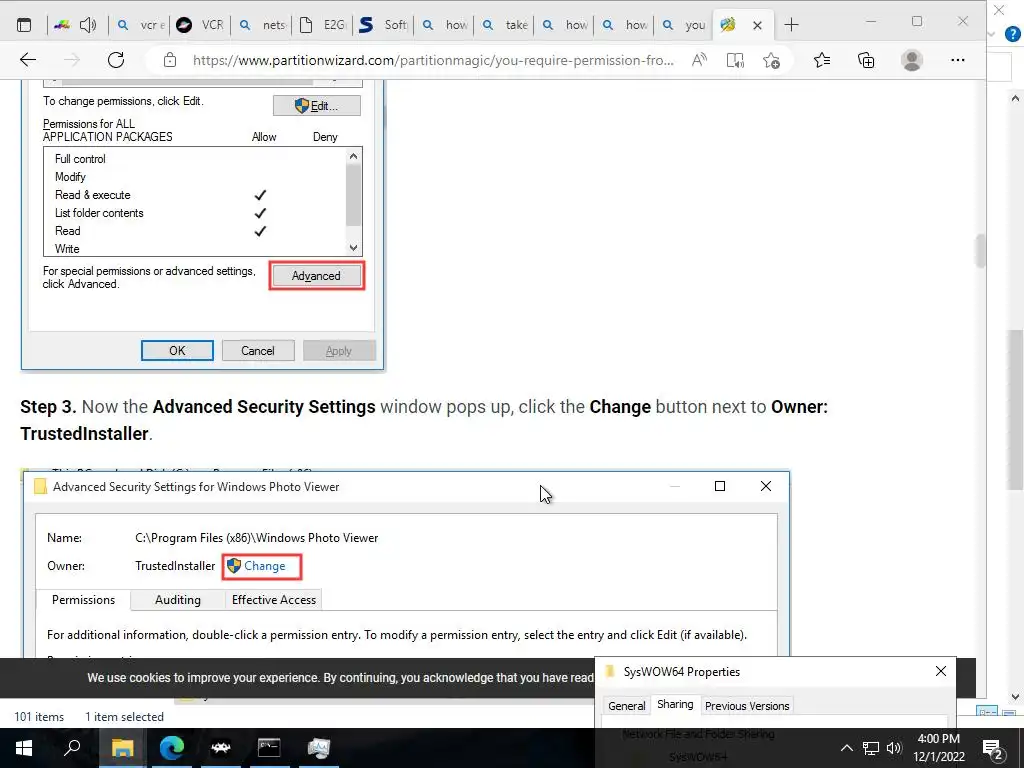Viewport: 1024px width, 768px height.
Task: Close the SysWOW64 Properties dialog
Action: pyautogui.click(x=940, y=671)
